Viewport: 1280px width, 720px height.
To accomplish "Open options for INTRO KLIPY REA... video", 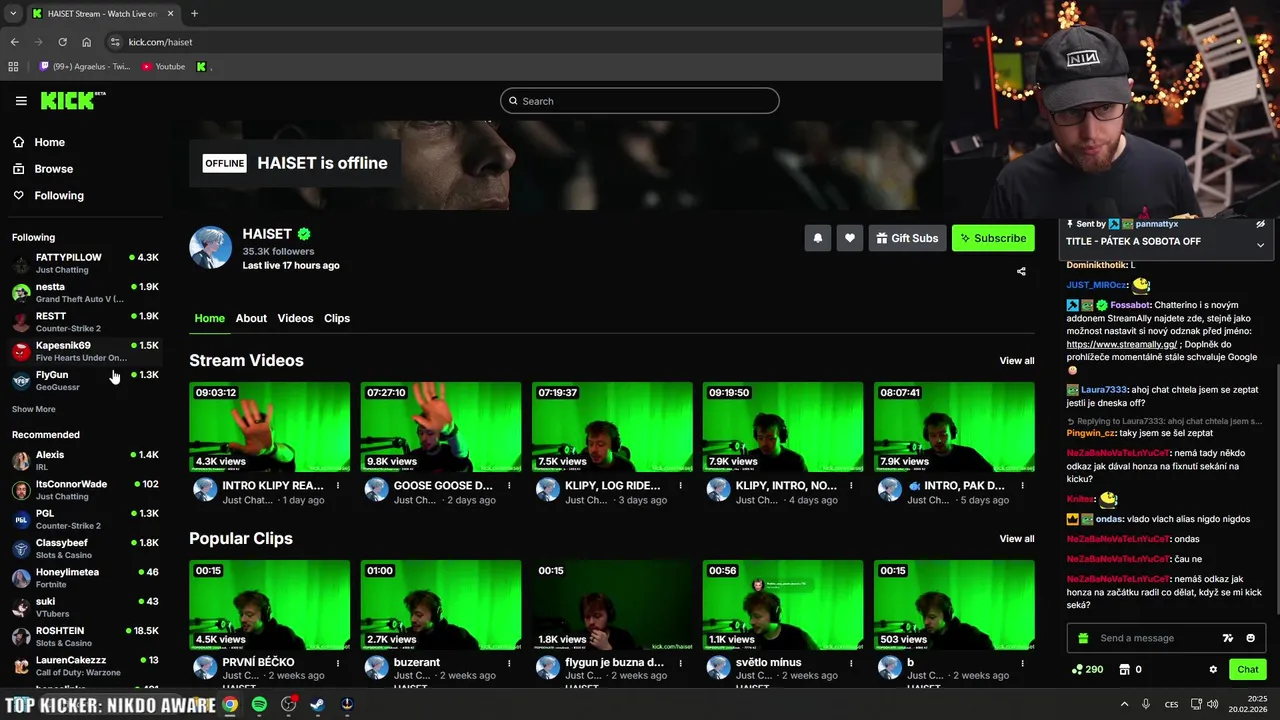I will coord(338,486).
